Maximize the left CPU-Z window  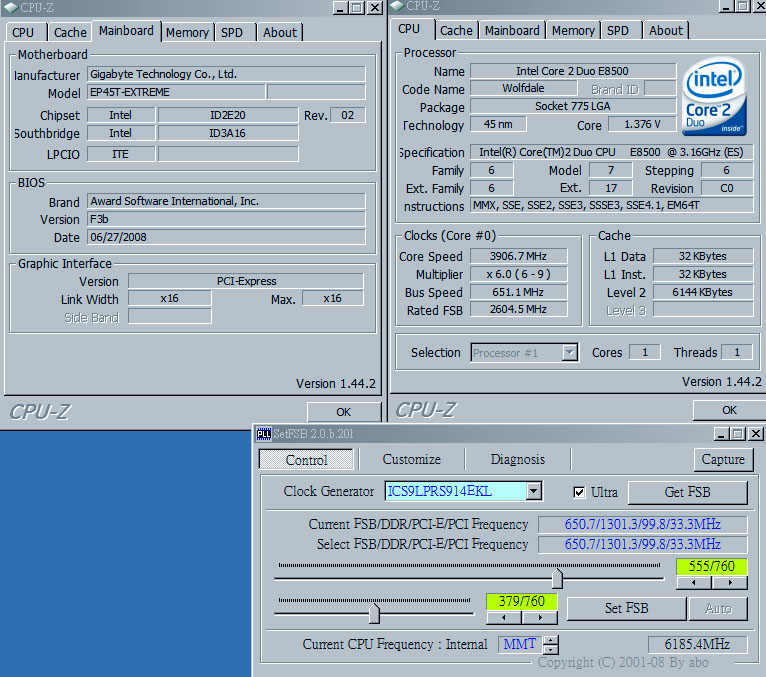click(357, 7)
